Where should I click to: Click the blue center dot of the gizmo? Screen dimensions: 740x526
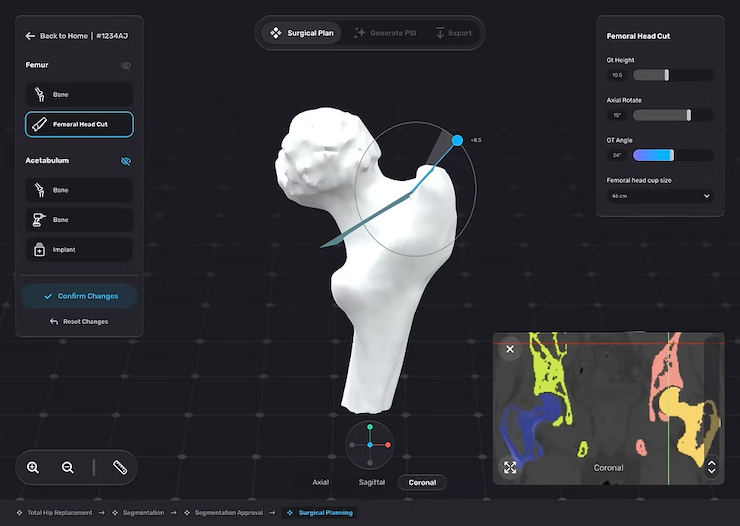tap(370, 445)
